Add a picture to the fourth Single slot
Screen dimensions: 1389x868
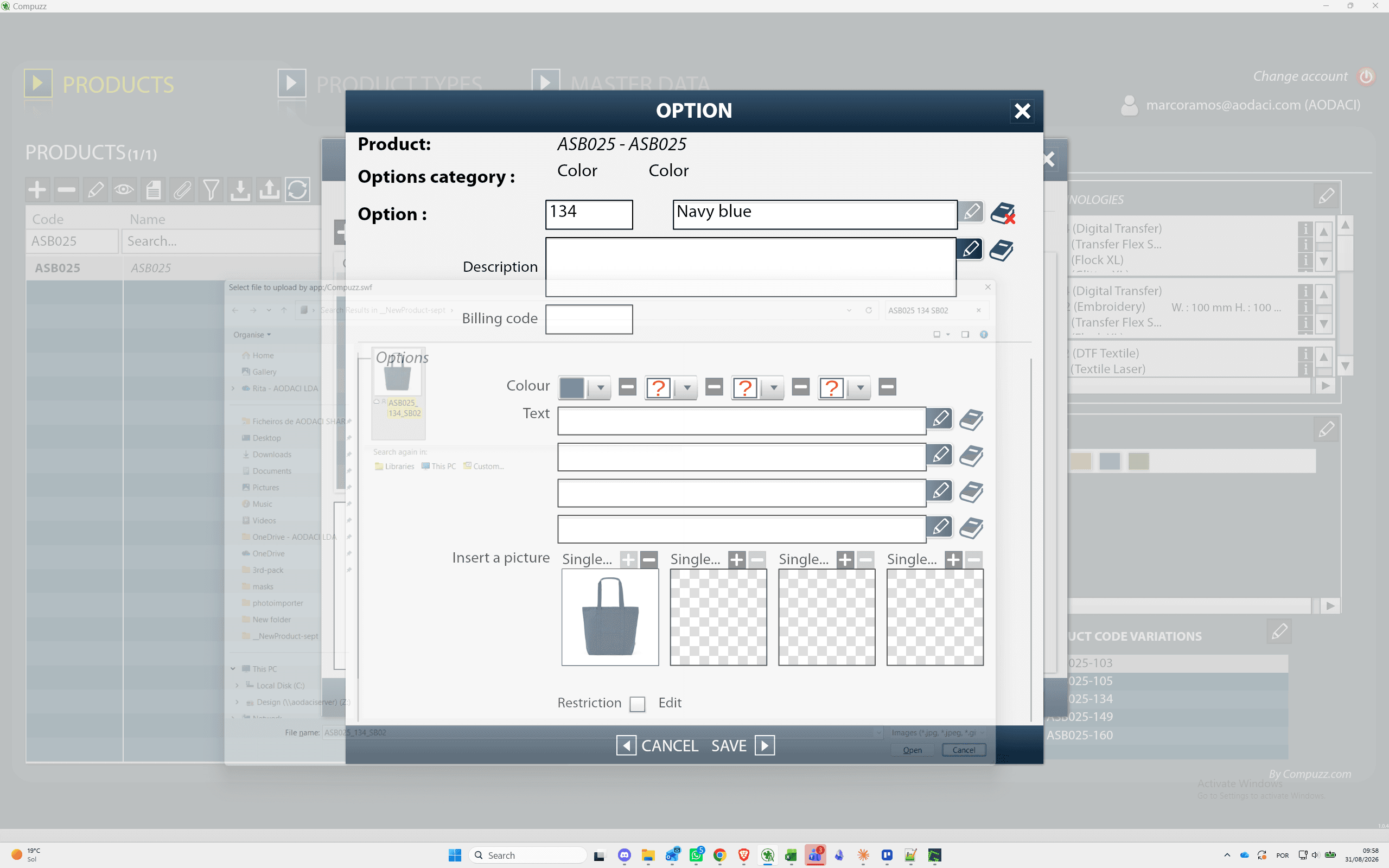pos(953,559)
